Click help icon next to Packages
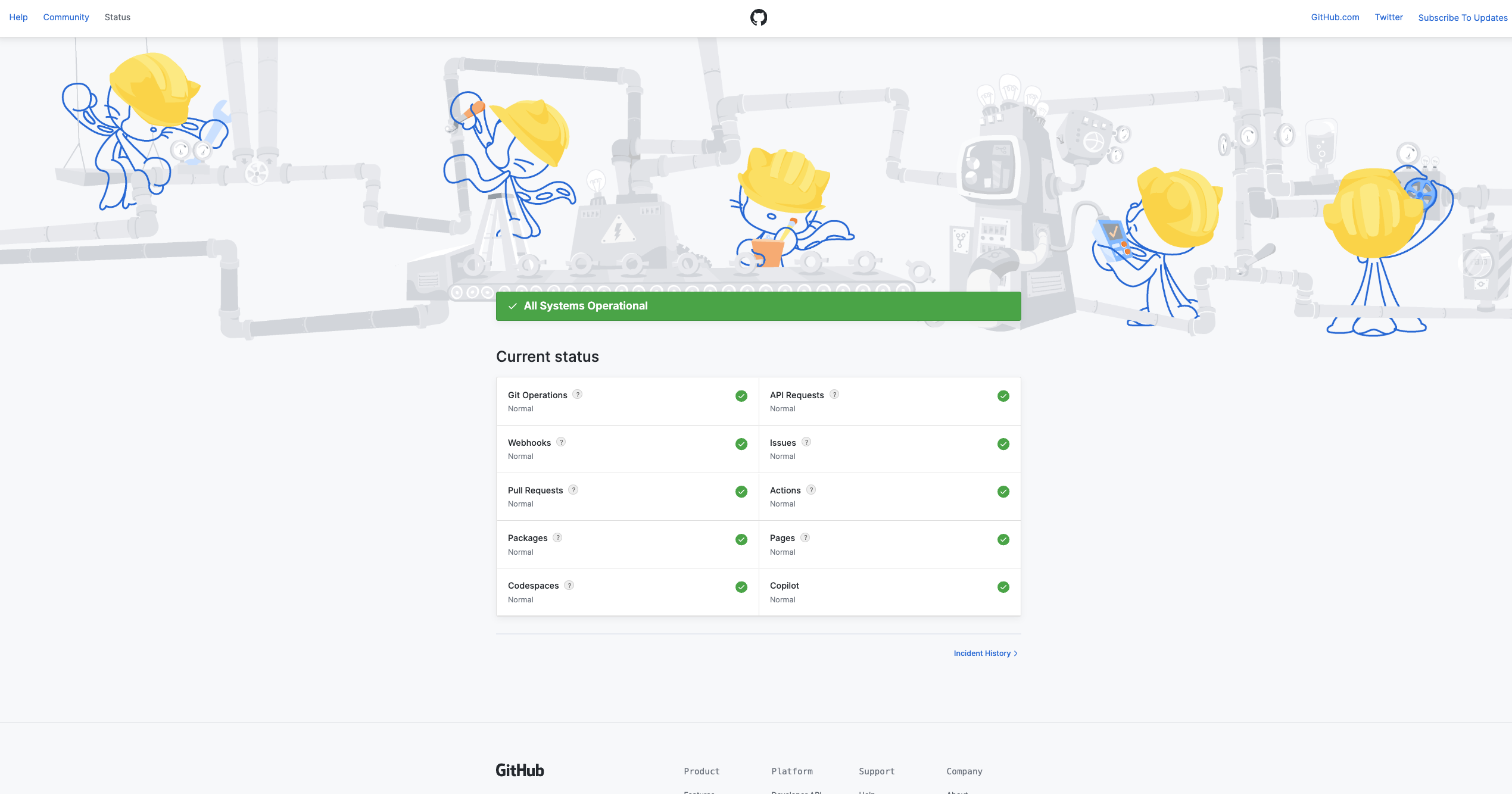1512x794 pixels. 557,537
